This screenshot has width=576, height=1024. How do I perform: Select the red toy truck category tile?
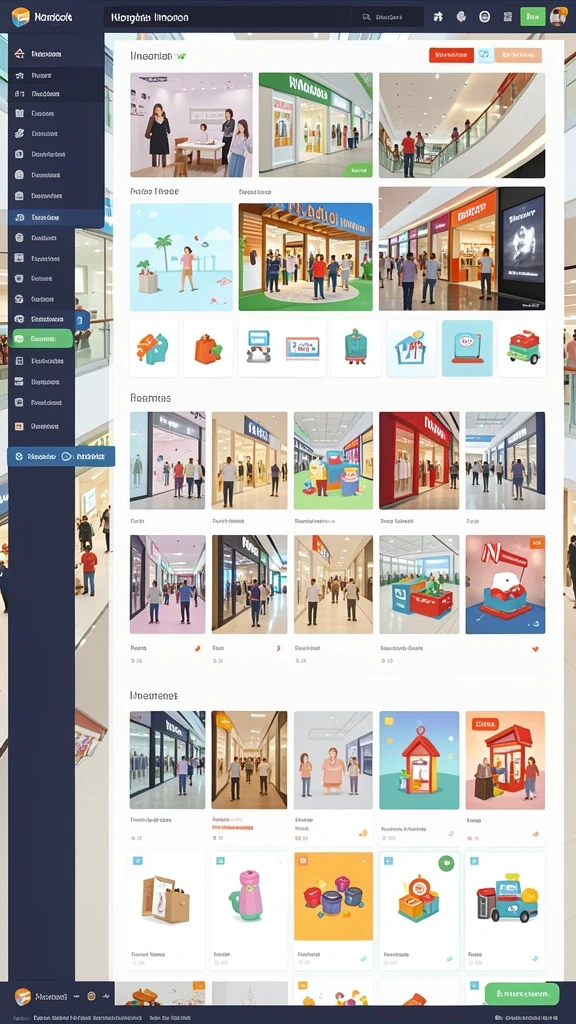click(522, 348)
